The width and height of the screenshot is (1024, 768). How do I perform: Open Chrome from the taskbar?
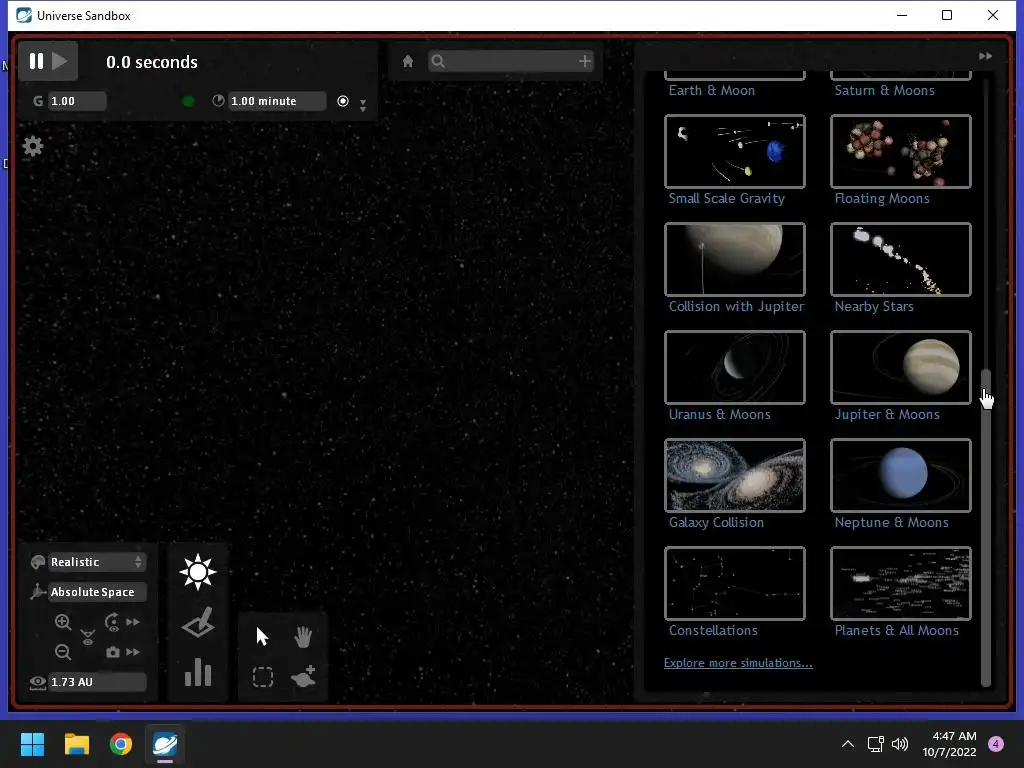pyautogui.click(x=121, y=744)
